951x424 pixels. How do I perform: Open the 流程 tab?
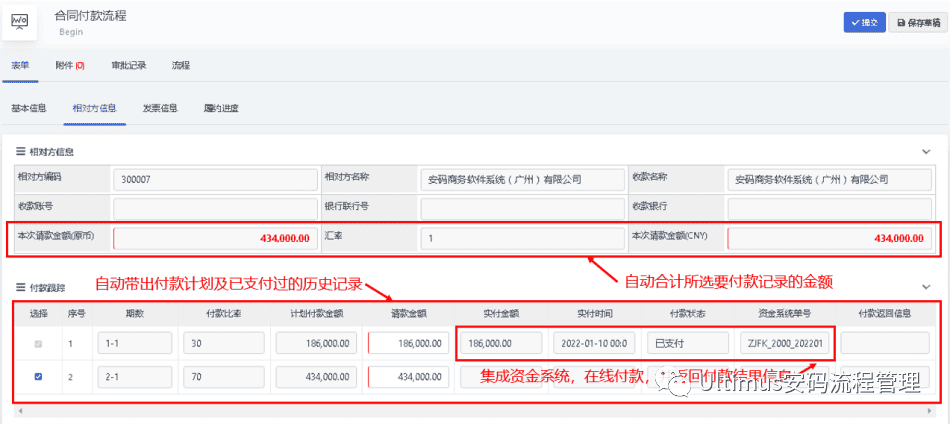pos(181,66)
